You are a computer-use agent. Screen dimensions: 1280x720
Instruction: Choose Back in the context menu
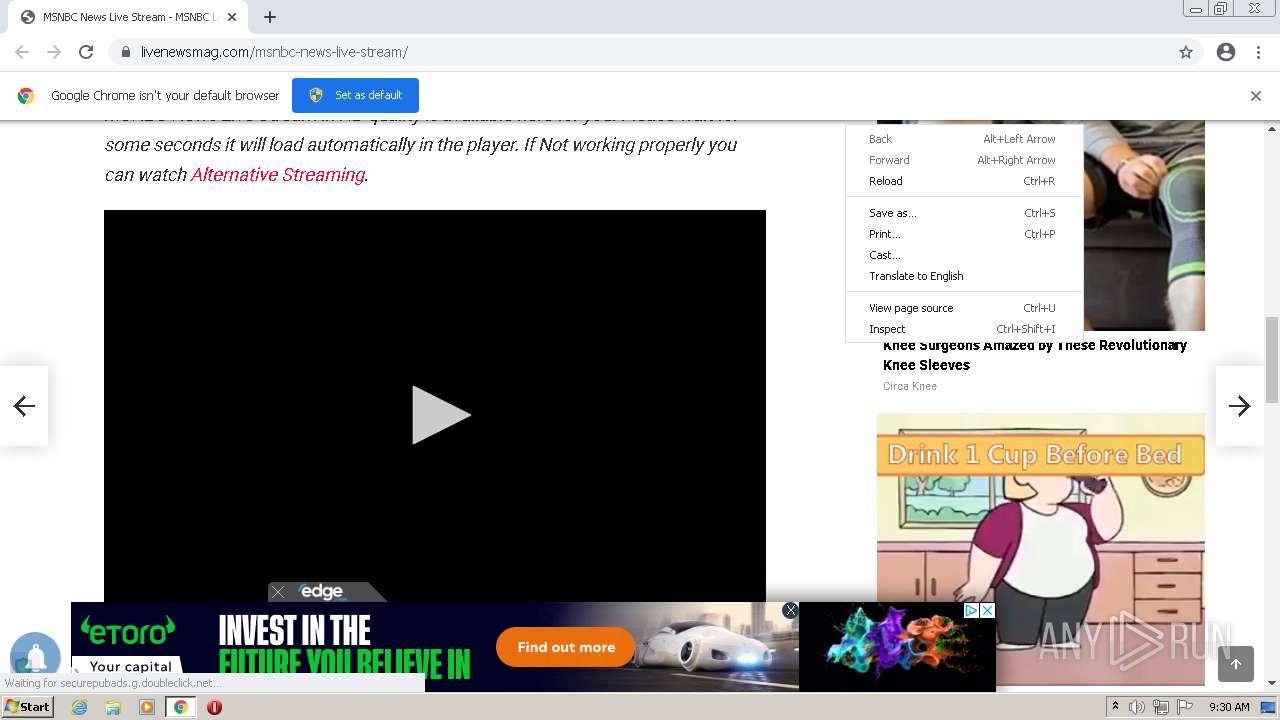pyautogui.click(x=964, y=139)
